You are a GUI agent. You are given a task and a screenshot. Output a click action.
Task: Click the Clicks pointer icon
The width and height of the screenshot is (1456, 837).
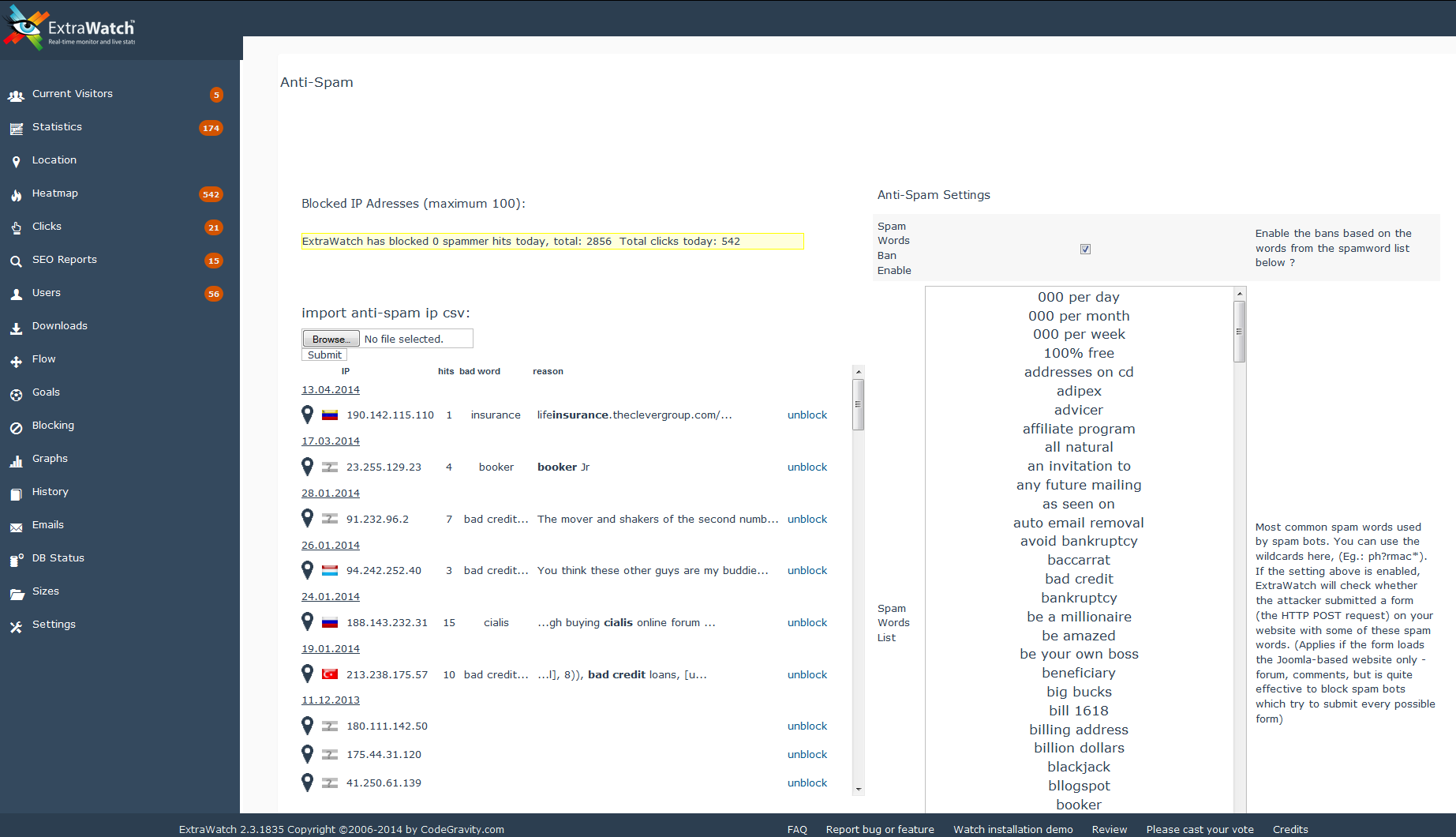(16, 228)
